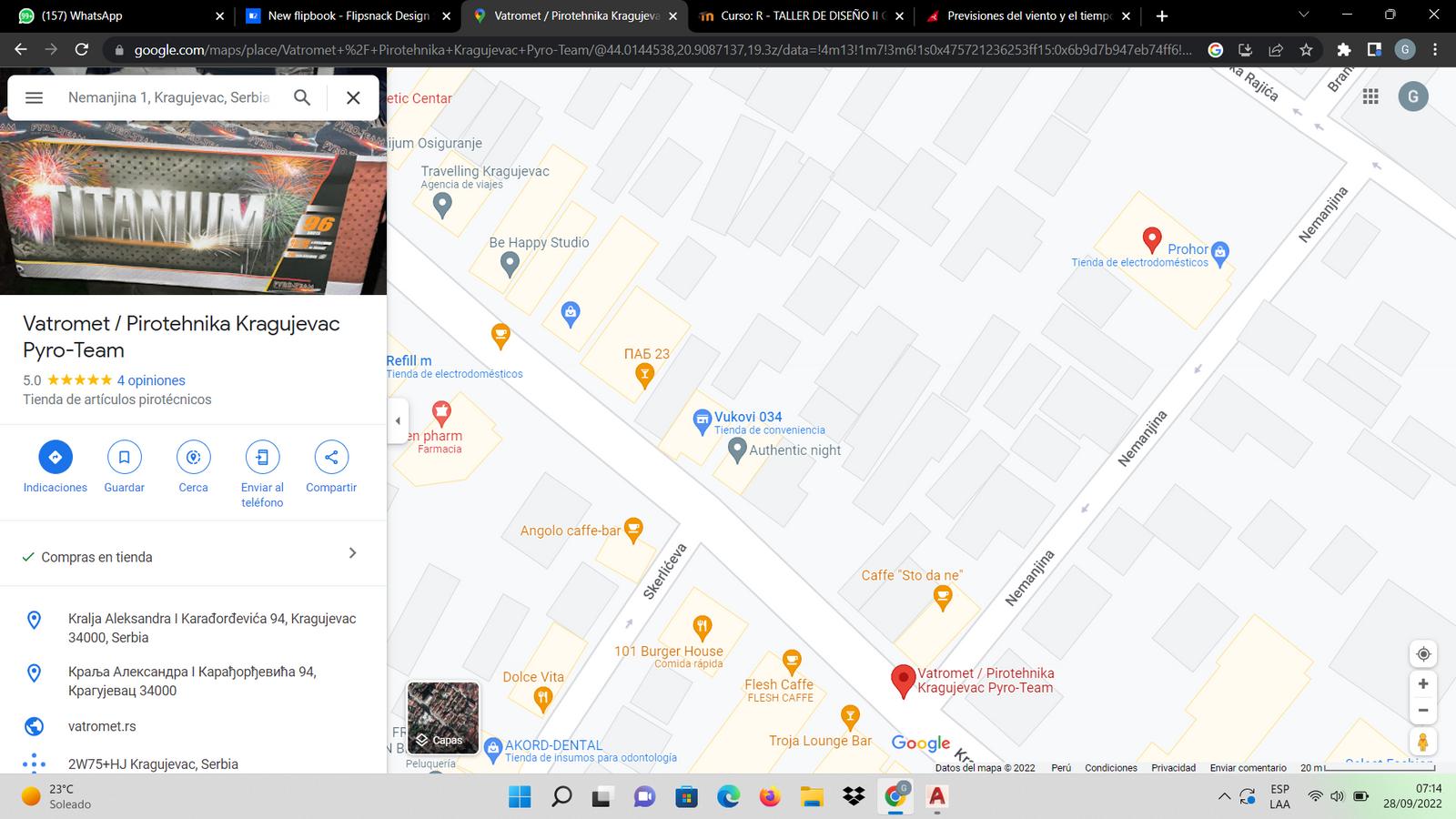This screenshot has height=819, width=1456.
Task: Select 101 Burger House marker
Action: pyautogui.click(x=702, y=627)
